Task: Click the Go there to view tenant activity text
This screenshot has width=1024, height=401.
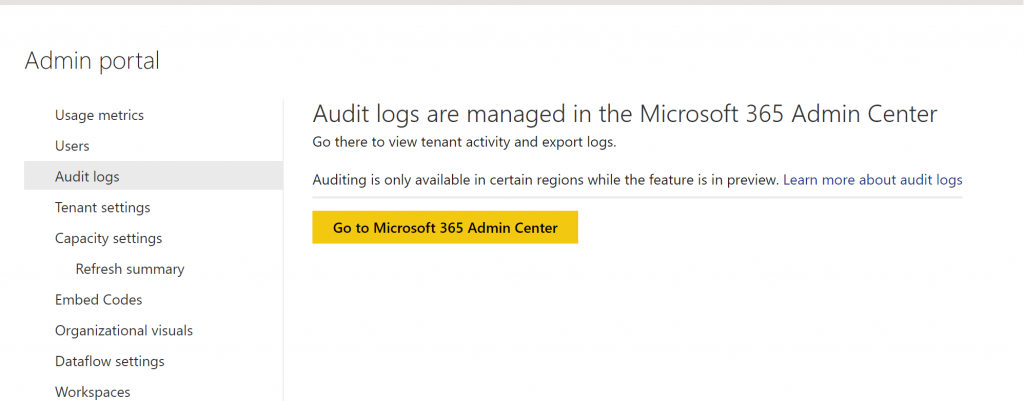Action: (464, 142)
